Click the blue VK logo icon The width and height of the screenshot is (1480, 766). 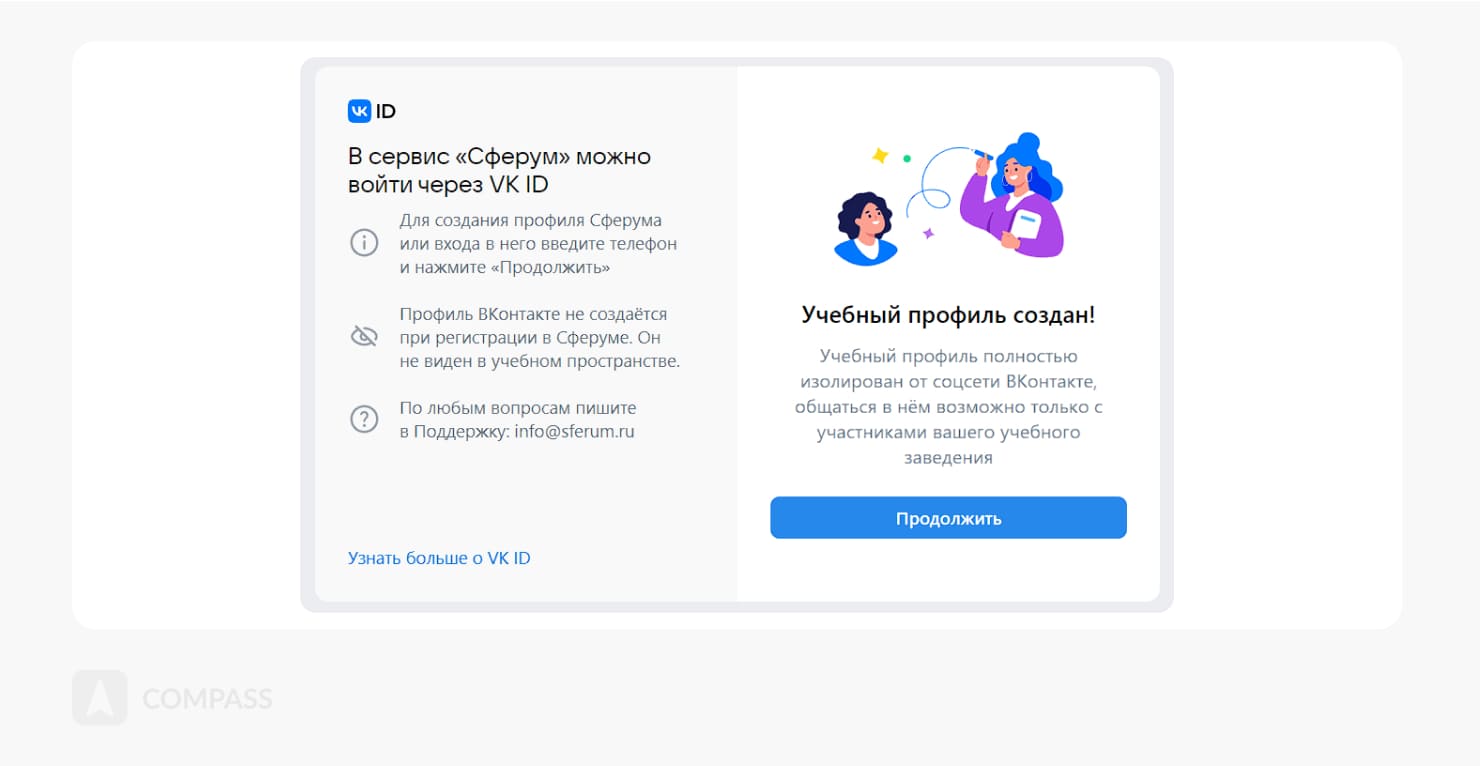pos(359,111)
